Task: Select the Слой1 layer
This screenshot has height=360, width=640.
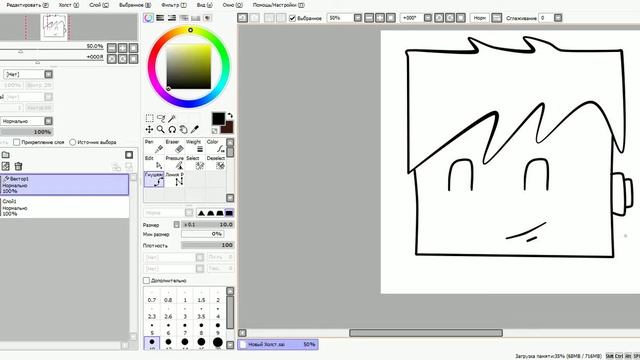Action: (x=64, y=207)
